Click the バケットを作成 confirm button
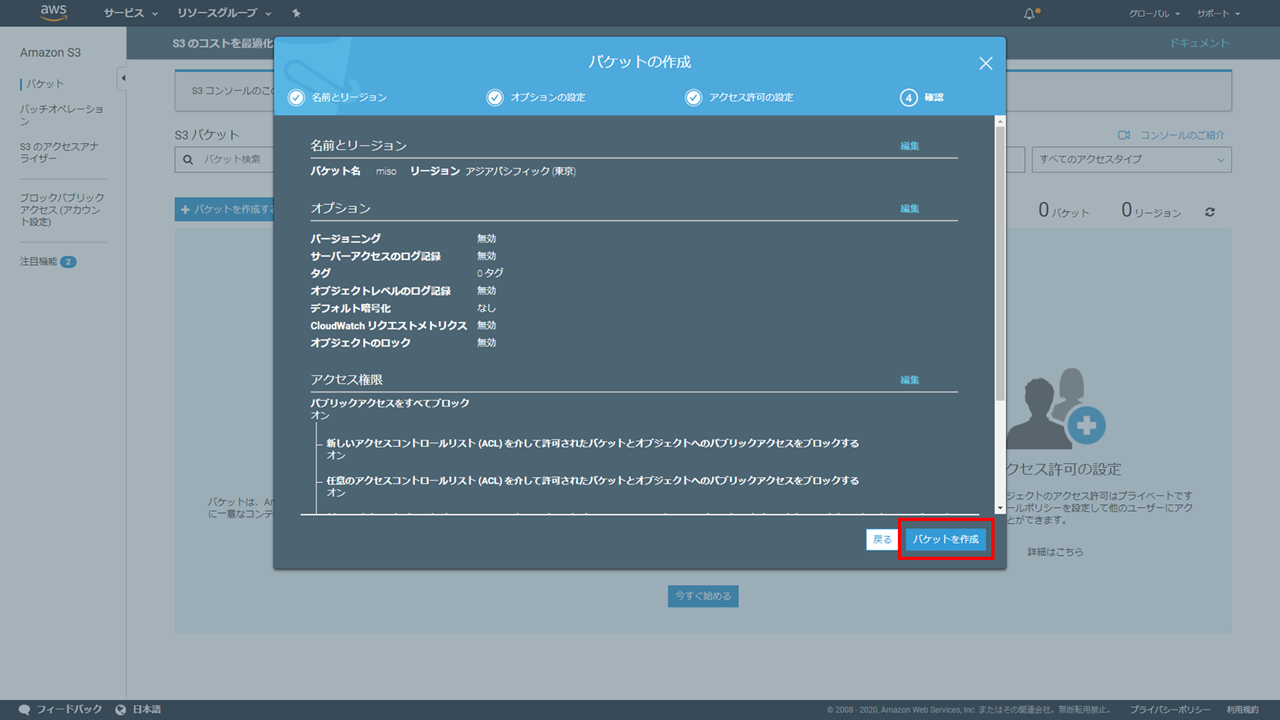This screenshot has height=720, width=1280. click(x=945, y=539)
